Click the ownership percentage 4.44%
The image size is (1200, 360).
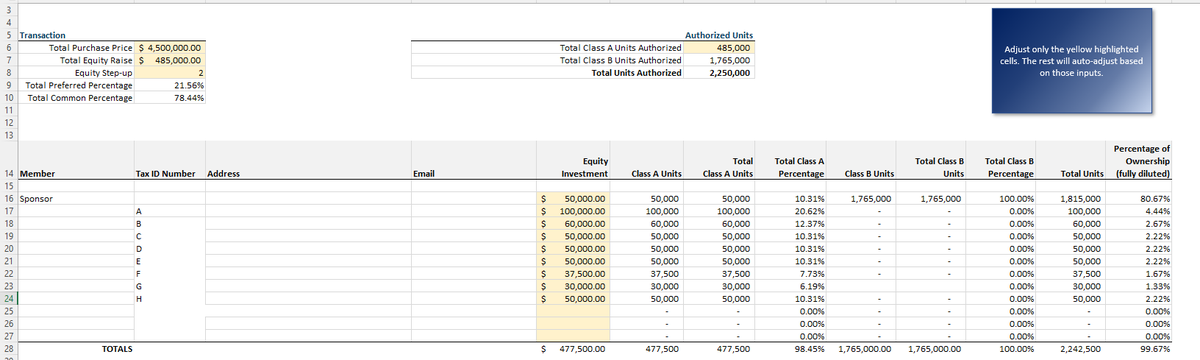click(1139, 211)
